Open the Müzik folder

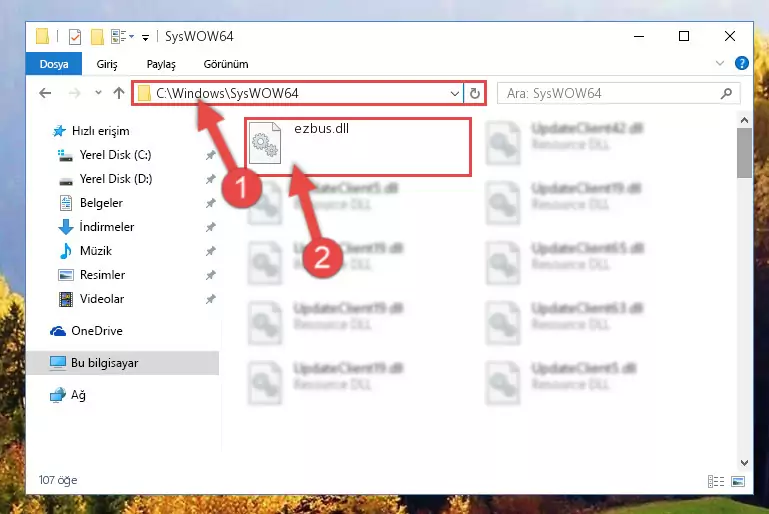pos(96,251)
